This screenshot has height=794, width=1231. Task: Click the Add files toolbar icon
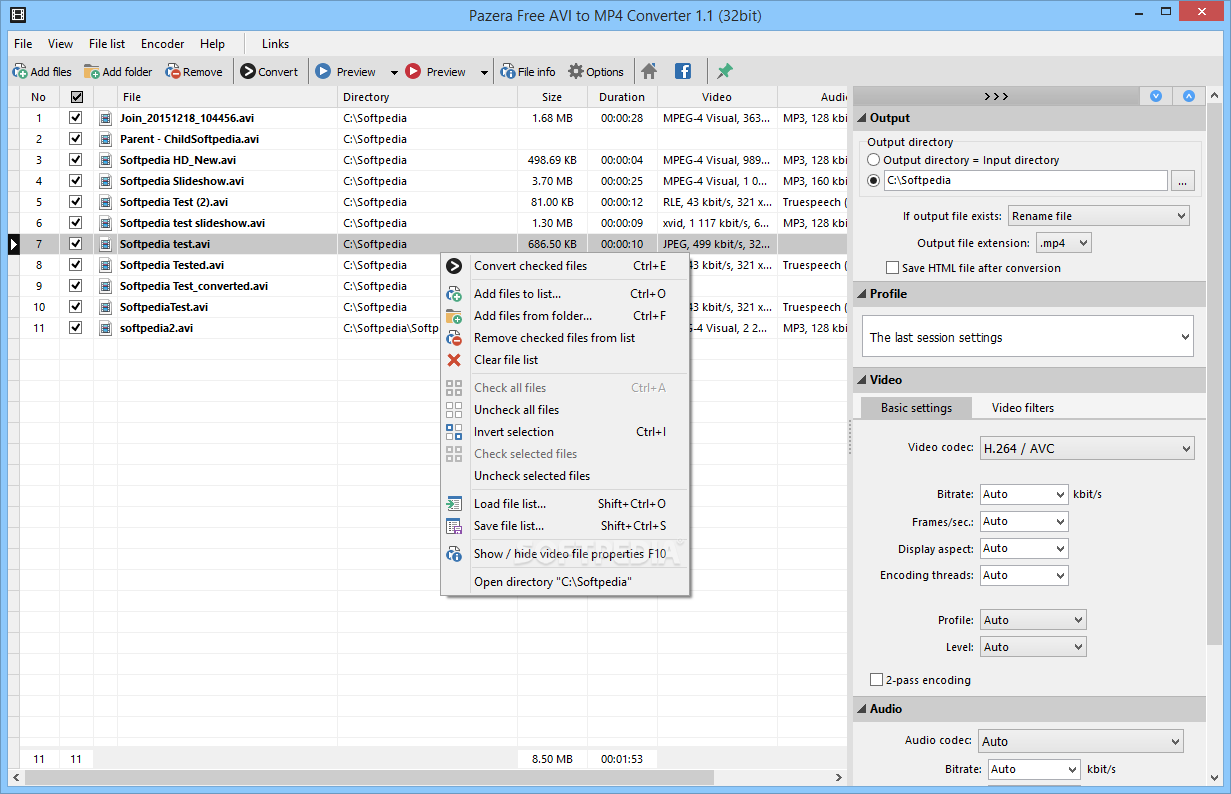click(x=19, y=72)
